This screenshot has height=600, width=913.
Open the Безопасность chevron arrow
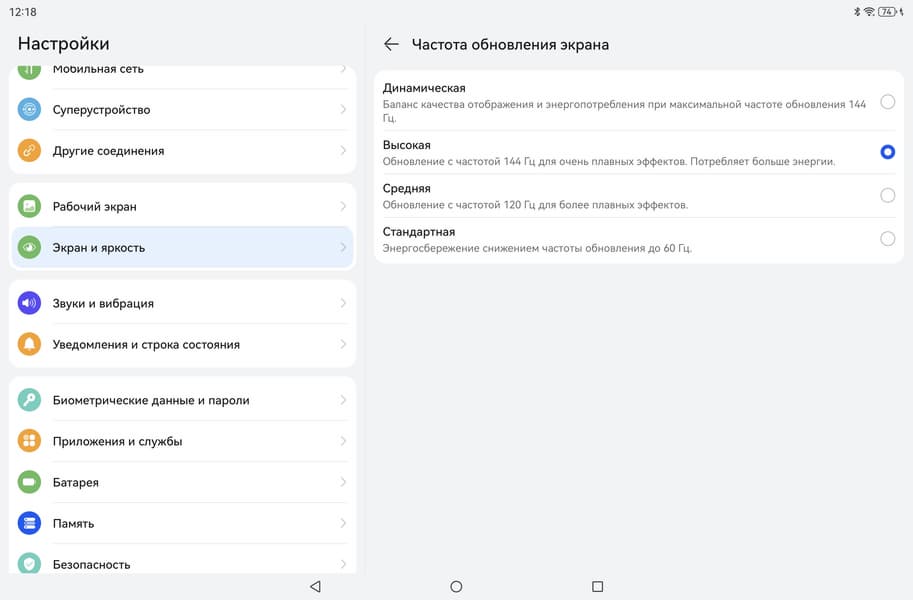click(343, 564)
